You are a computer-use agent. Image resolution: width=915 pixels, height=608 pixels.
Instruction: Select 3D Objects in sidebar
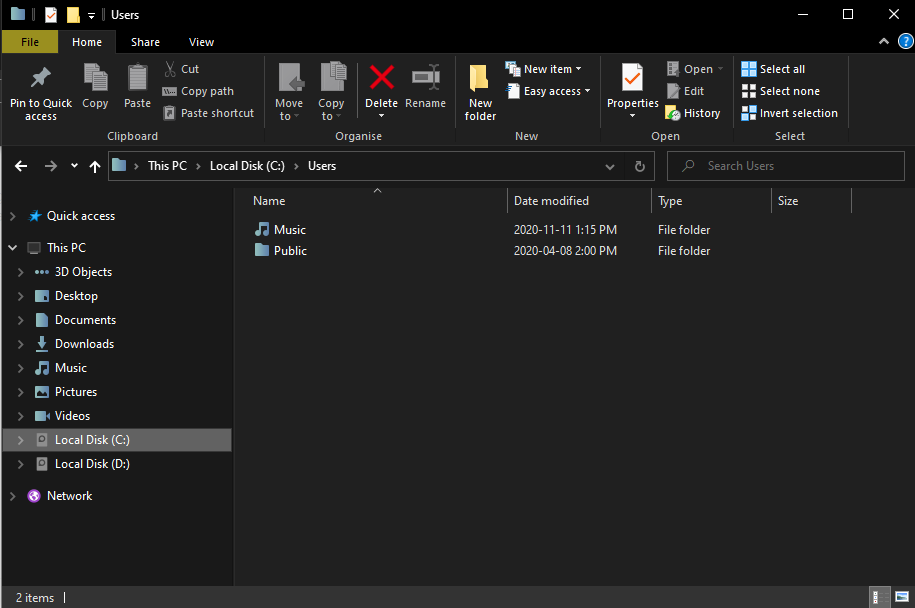click(83, 272)
